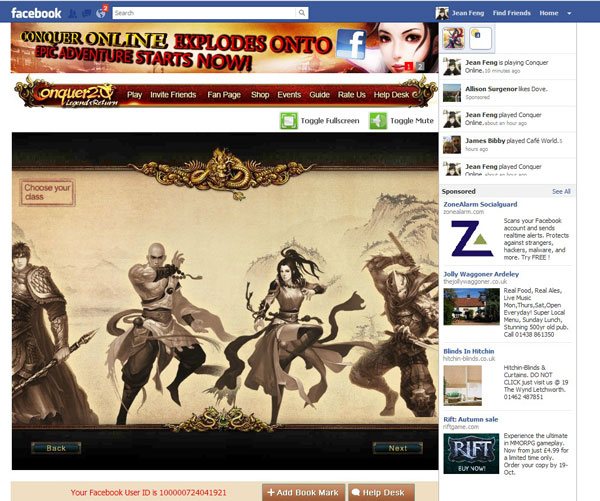The width and height of the screenshot is (600, 501).
Task: Open Jean Feng profile link
Action: [x=468, y=13]
